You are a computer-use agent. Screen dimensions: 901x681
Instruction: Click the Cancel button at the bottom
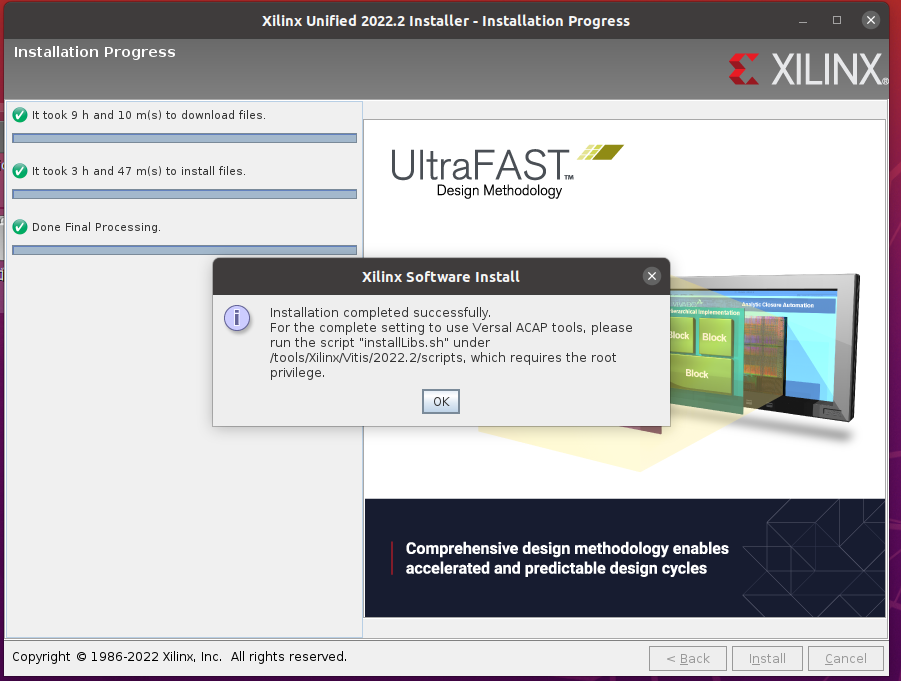click(845, 658)
